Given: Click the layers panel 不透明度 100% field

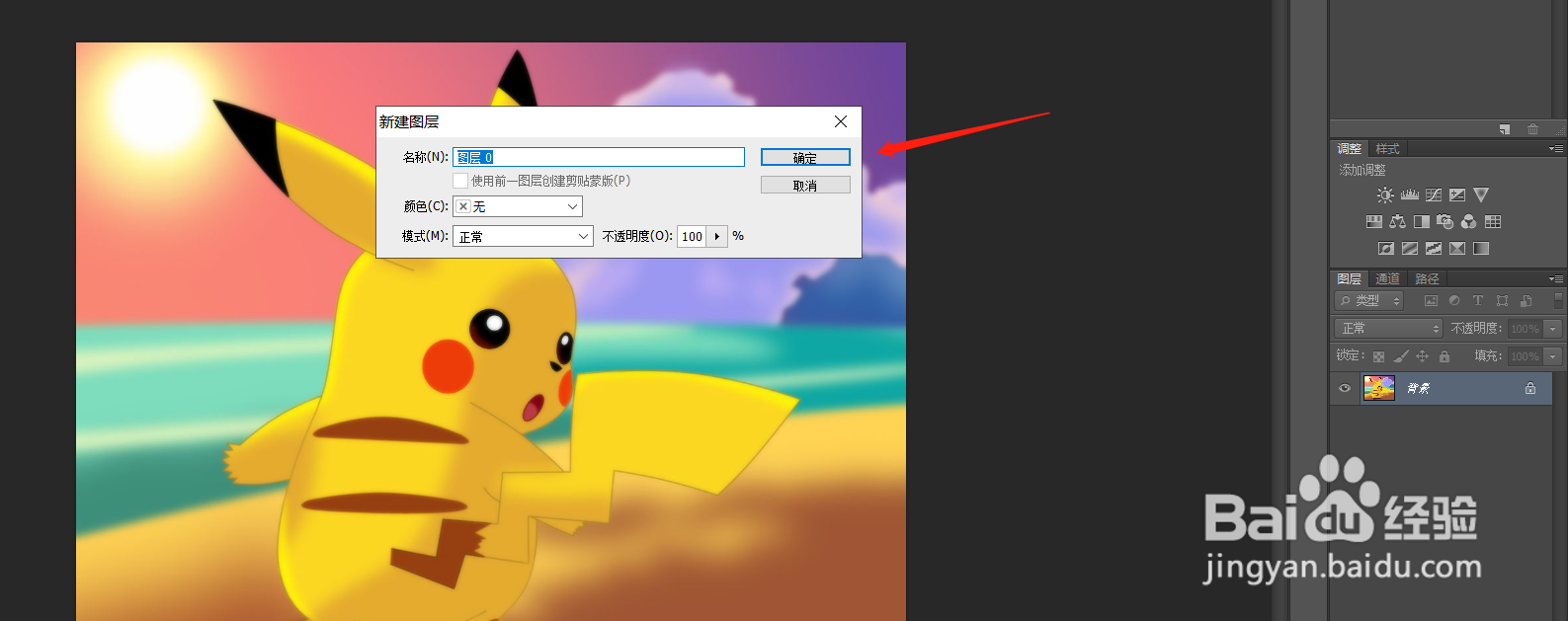Looking at the screenshot, I should tap(1526, 329).
